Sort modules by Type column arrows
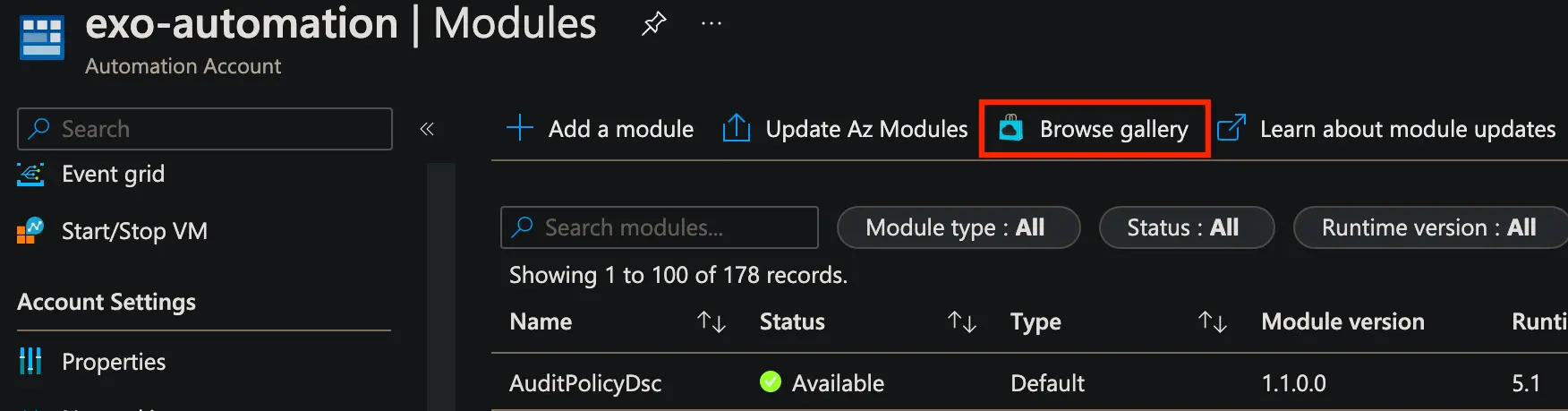The height and width of the screenshot is (411, 1568). (x=1213, y=321)
